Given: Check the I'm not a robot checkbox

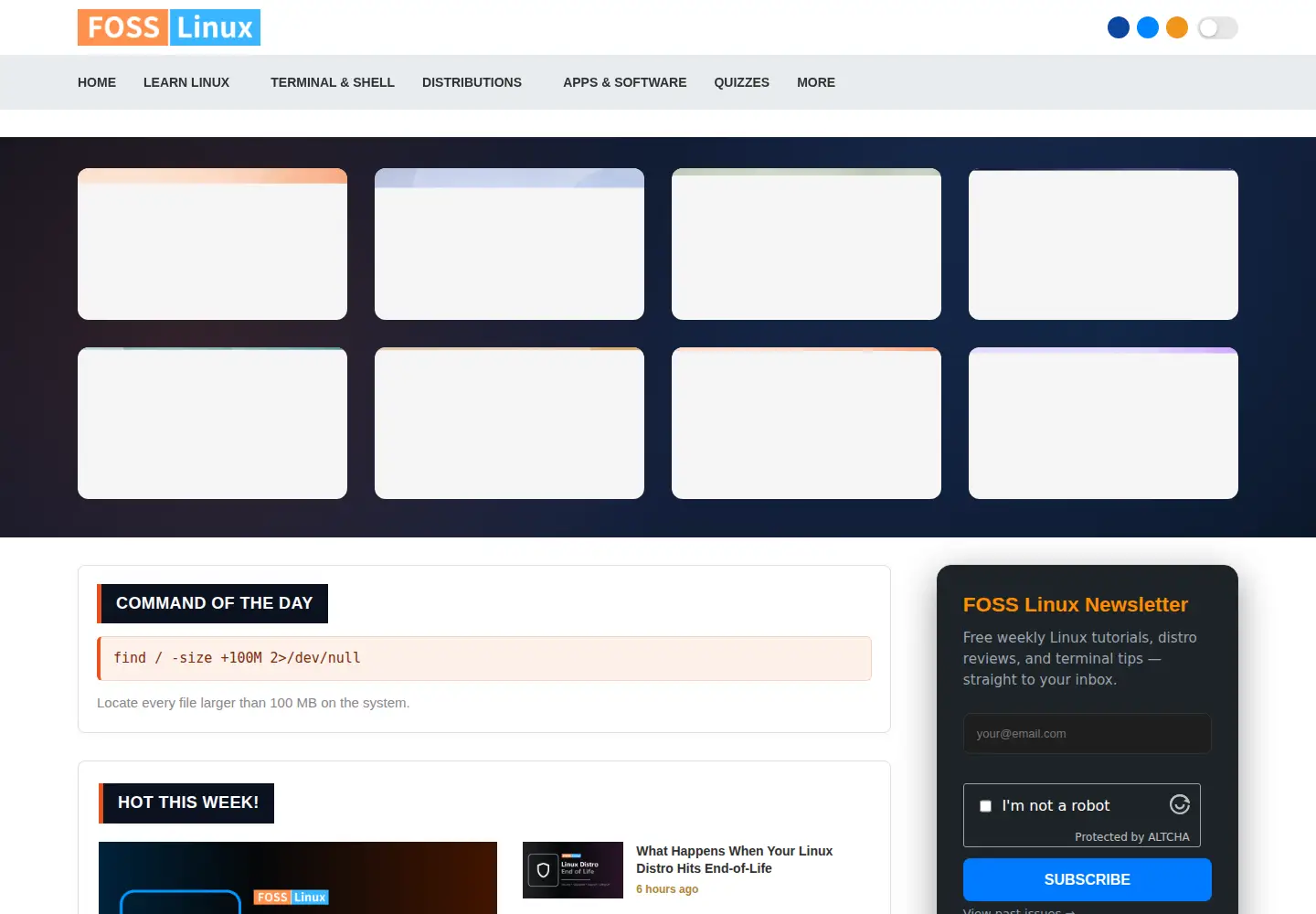Looking at the screenshot, I should (x=985, y=806).
